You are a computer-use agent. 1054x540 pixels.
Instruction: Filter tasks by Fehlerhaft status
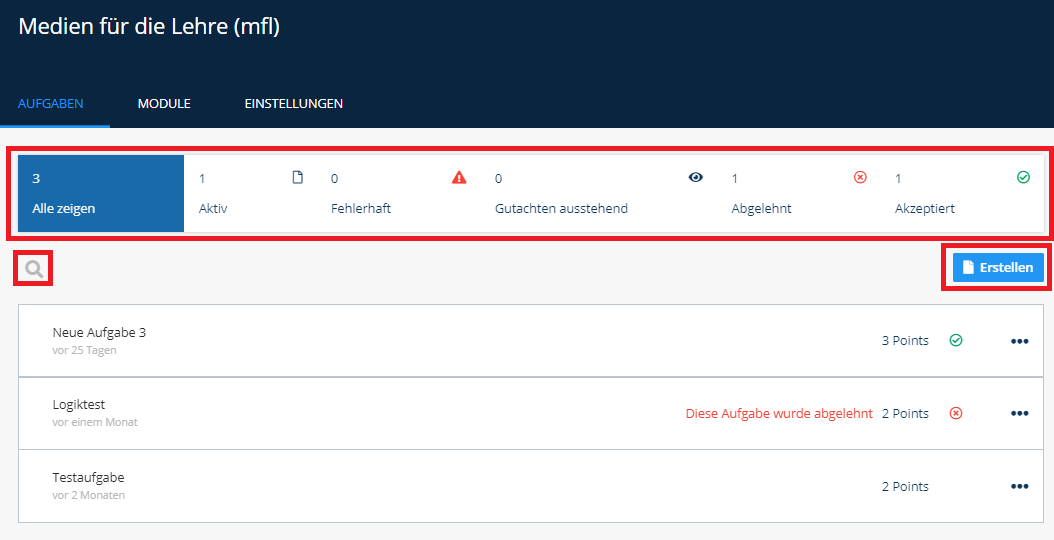coord(398,193)
